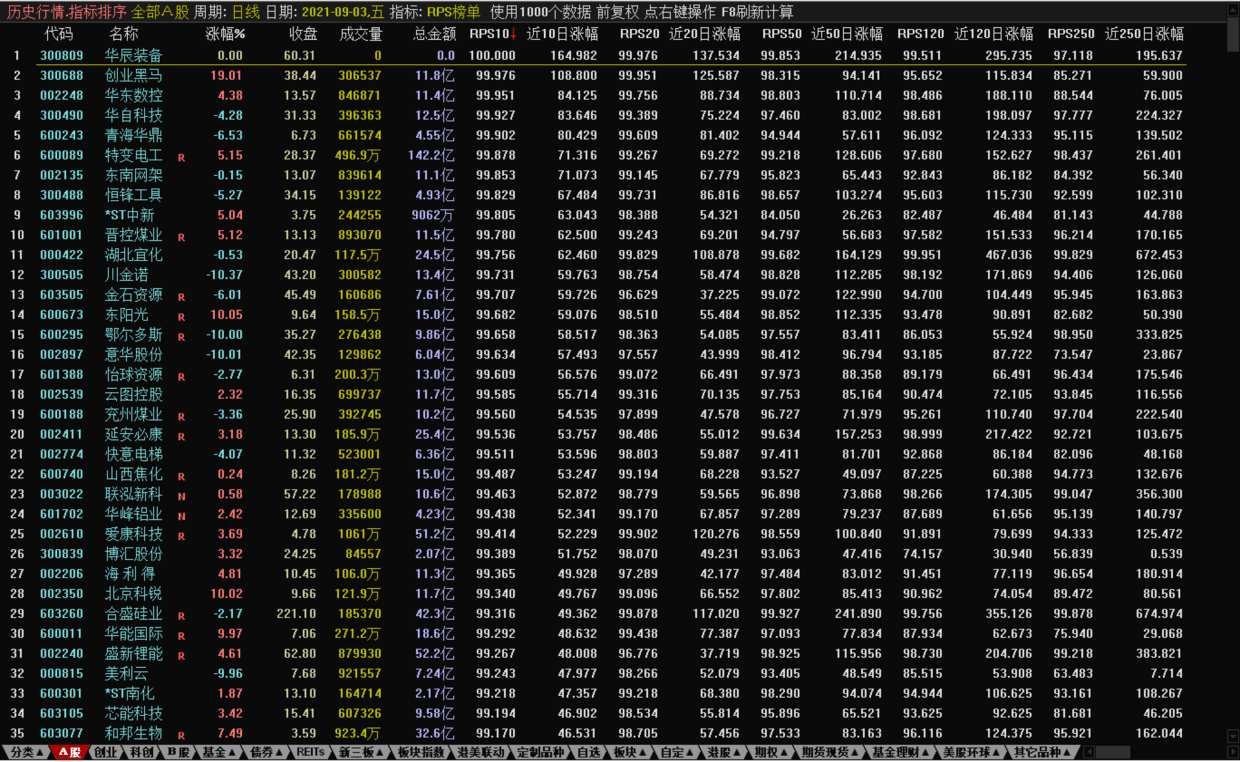Sort by the 近250日涨幅 column header
1240x762 pixels.
(1144, 34)
